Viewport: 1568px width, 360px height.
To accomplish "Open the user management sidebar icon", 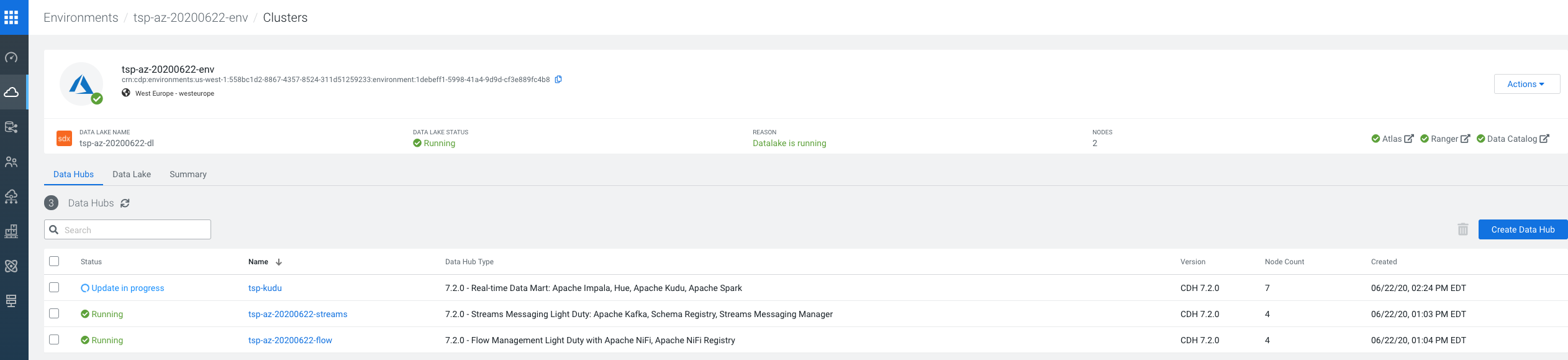I will click(11, 162).
